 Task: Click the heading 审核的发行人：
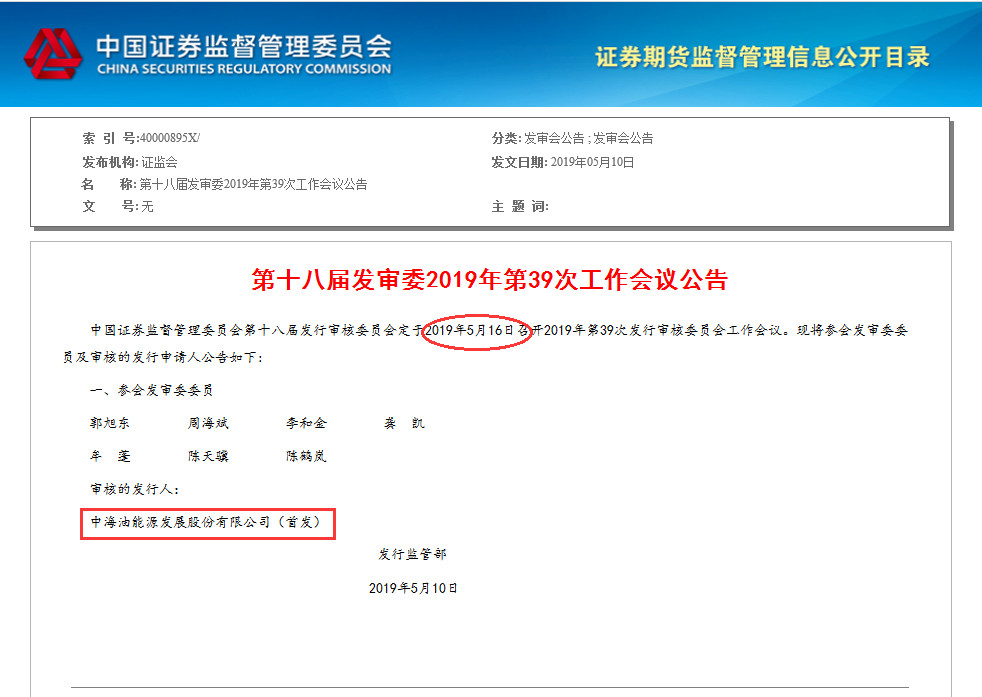click(135, 489)
